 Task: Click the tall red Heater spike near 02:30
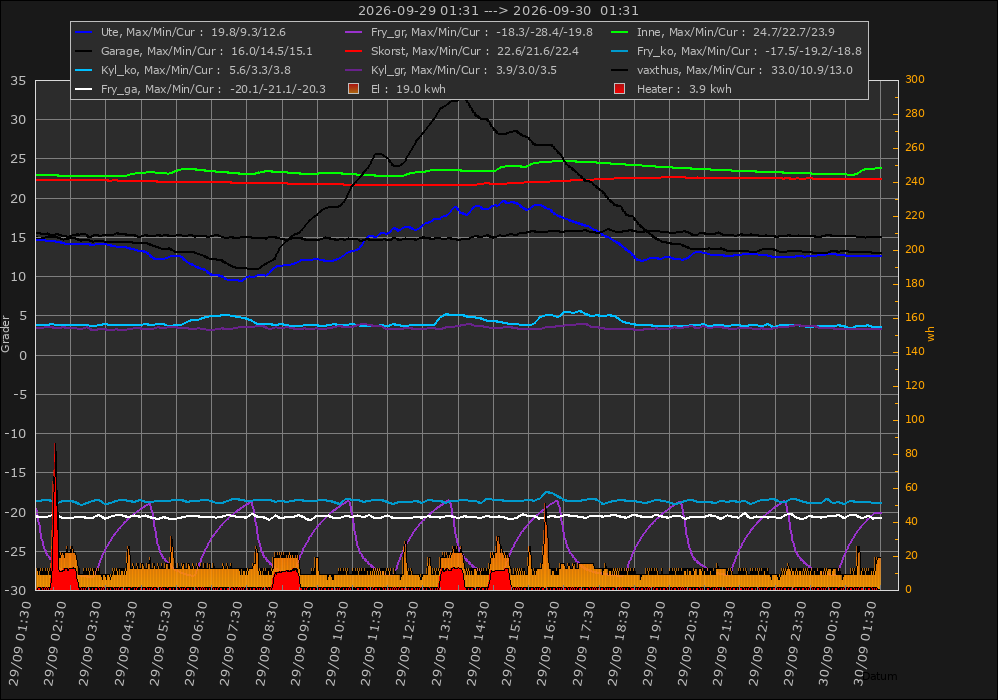[55, 515]
